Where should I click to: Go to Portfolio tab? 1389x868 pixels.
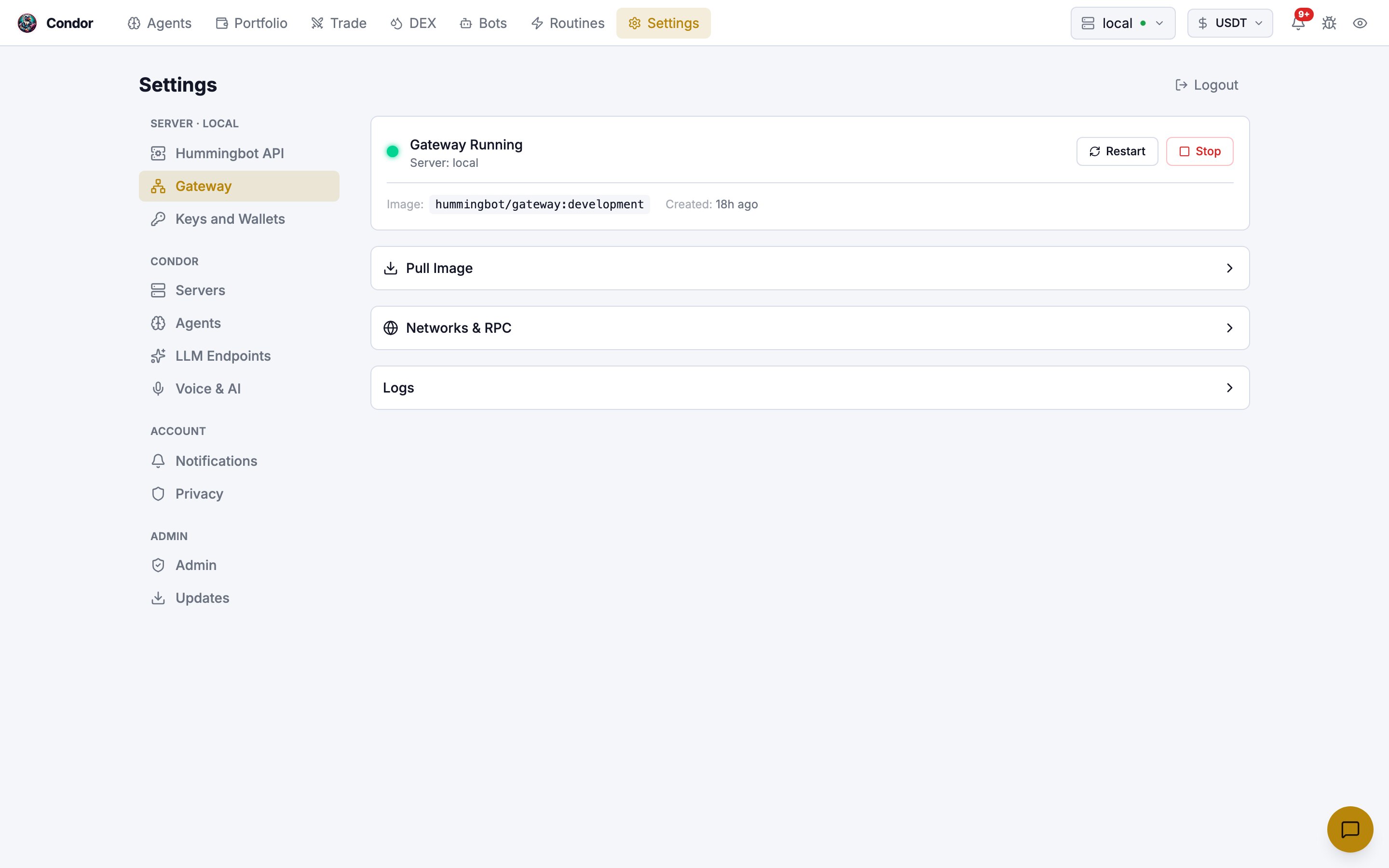(x=251, y=23)
